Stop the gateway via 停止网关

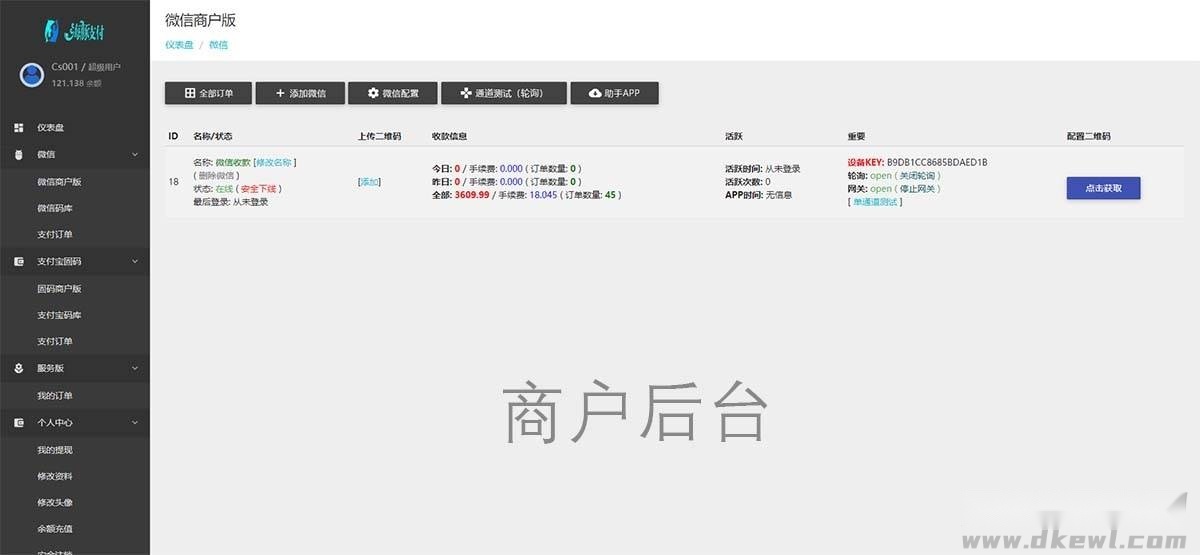point(918,188)
